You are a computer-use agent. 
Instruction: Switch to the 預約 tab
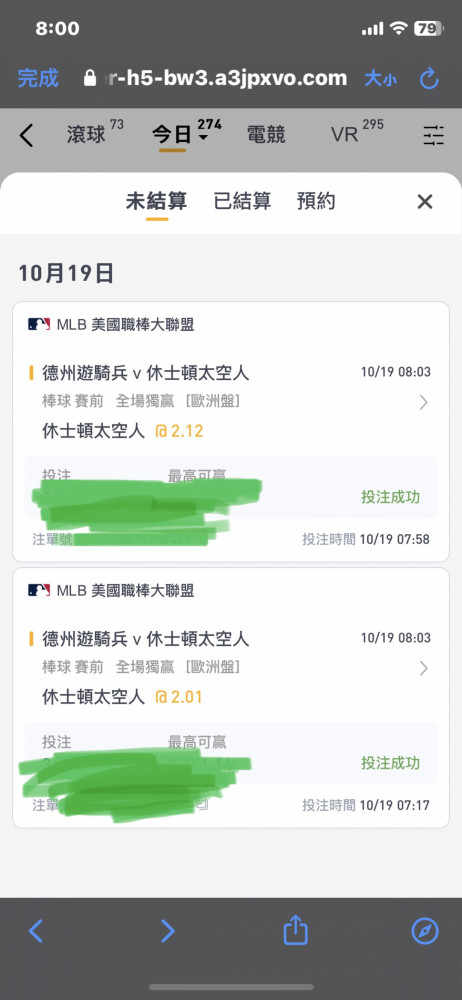[316, 202]
